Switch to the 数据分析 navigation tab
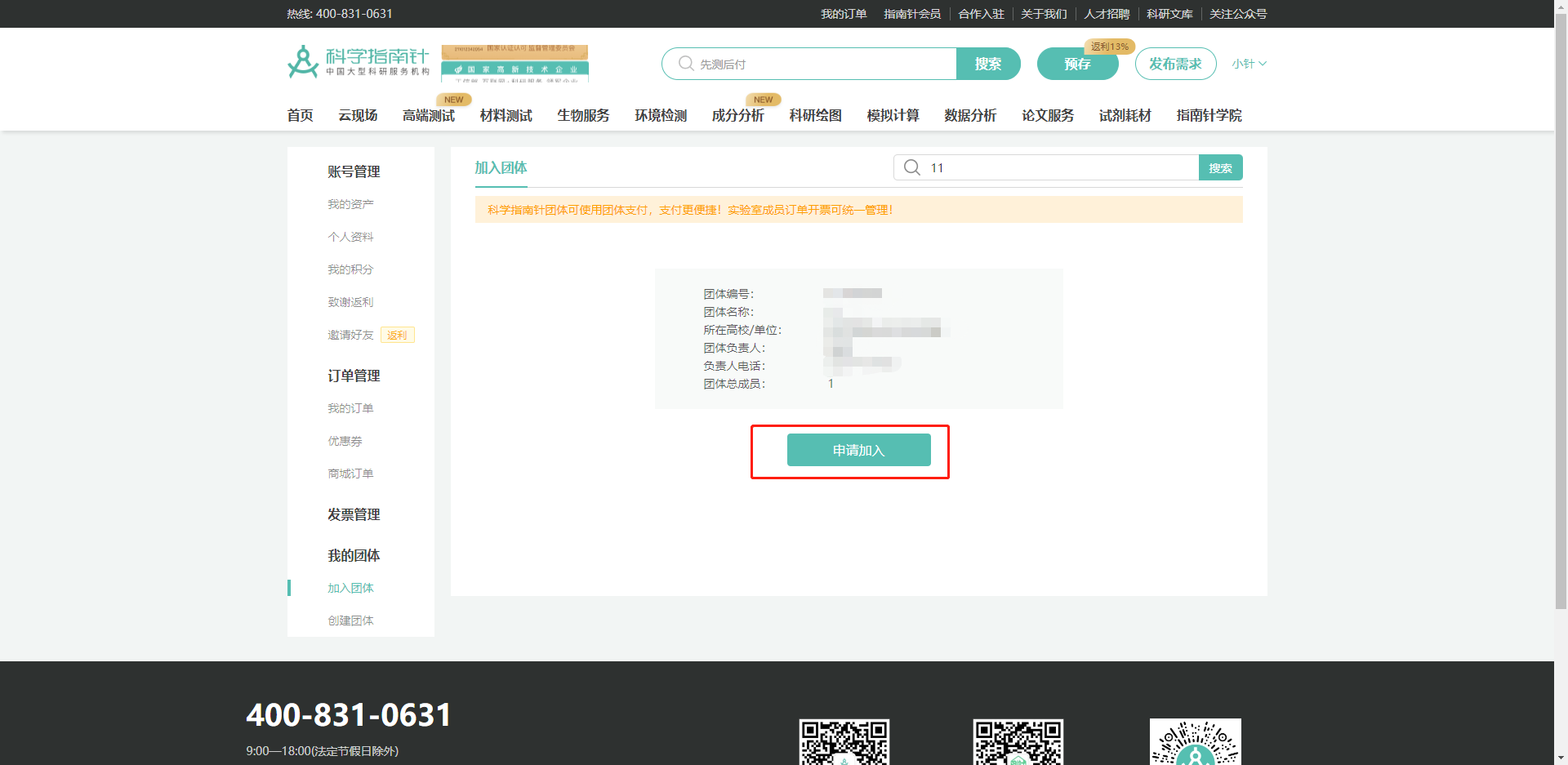The image size is (1568, 765). click(969, 115)
